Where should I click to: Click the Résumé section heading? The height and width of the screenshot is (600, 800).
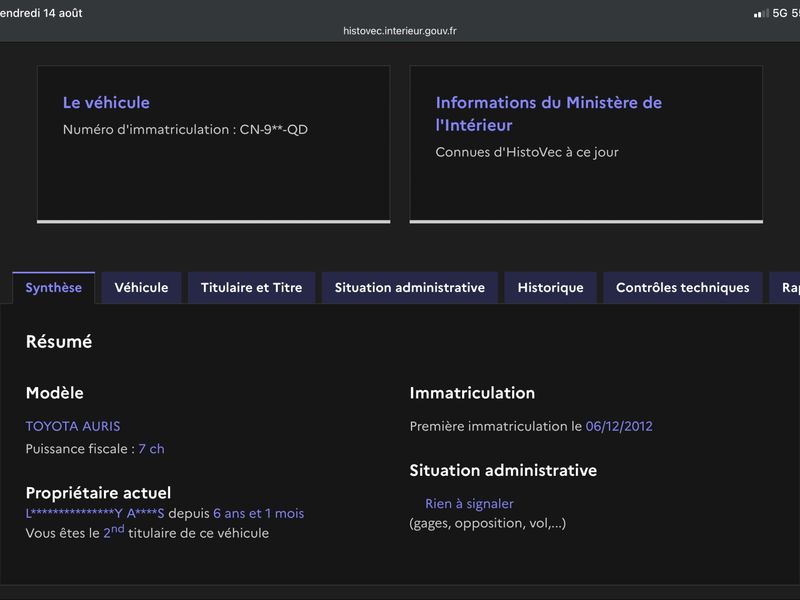point(59,341)
